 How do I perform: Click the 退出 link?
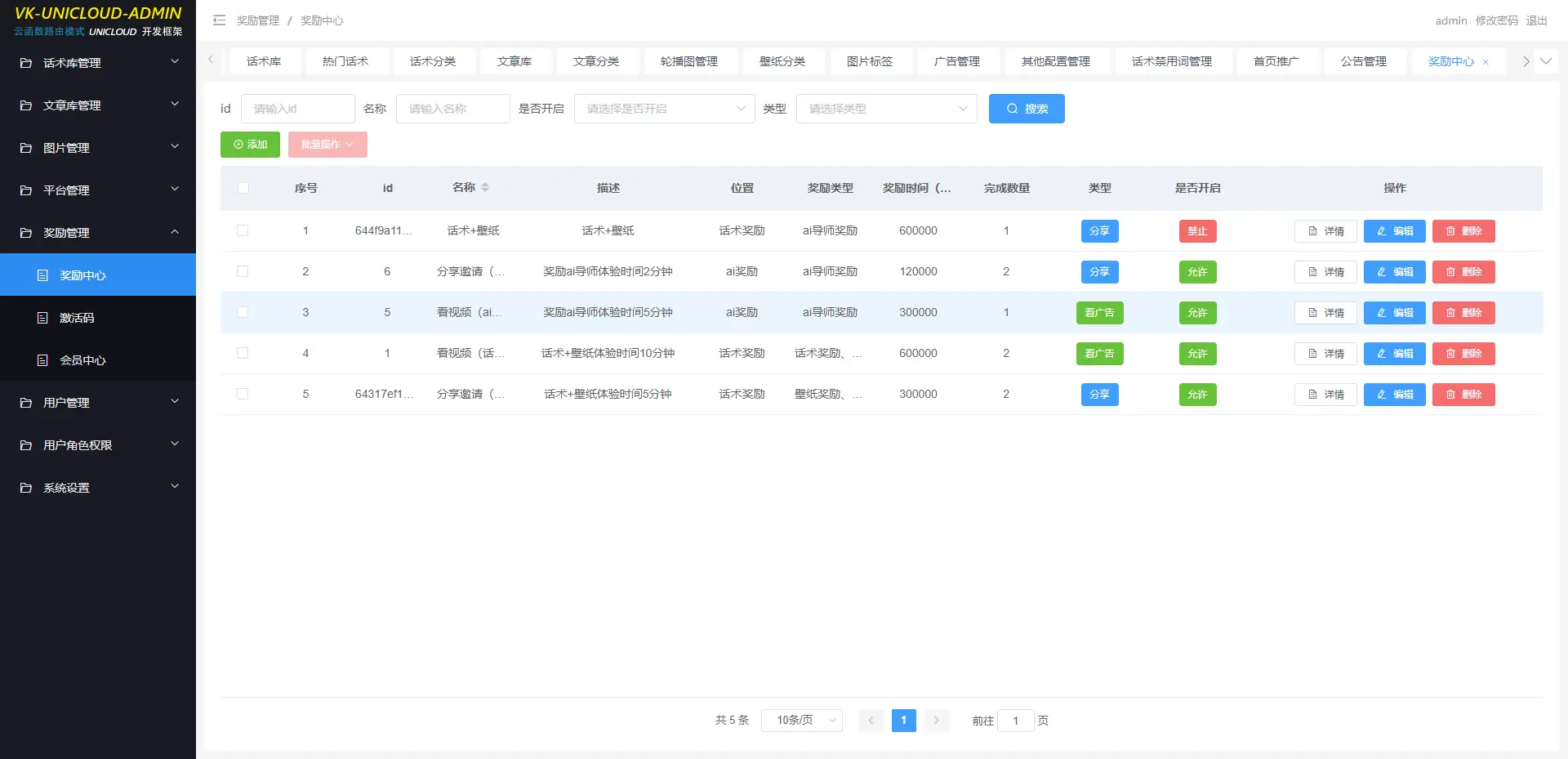1537,20
